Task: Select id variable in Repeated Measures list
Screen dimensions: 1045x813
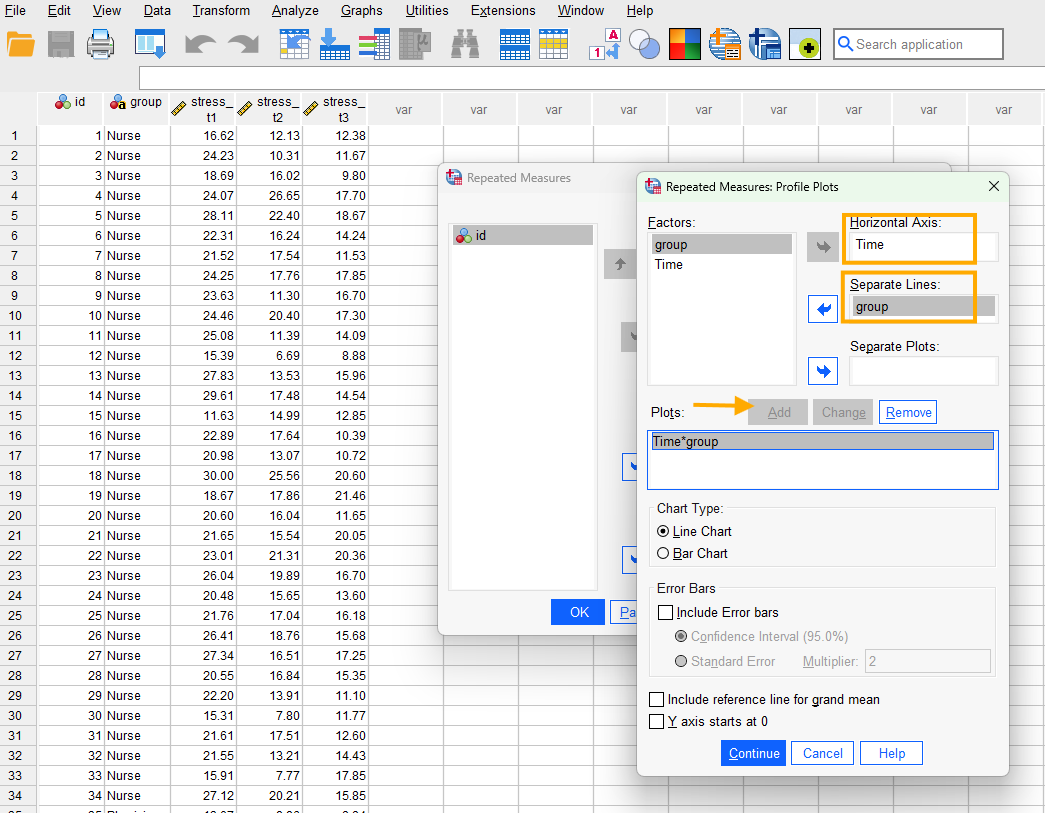Action: 522,235
